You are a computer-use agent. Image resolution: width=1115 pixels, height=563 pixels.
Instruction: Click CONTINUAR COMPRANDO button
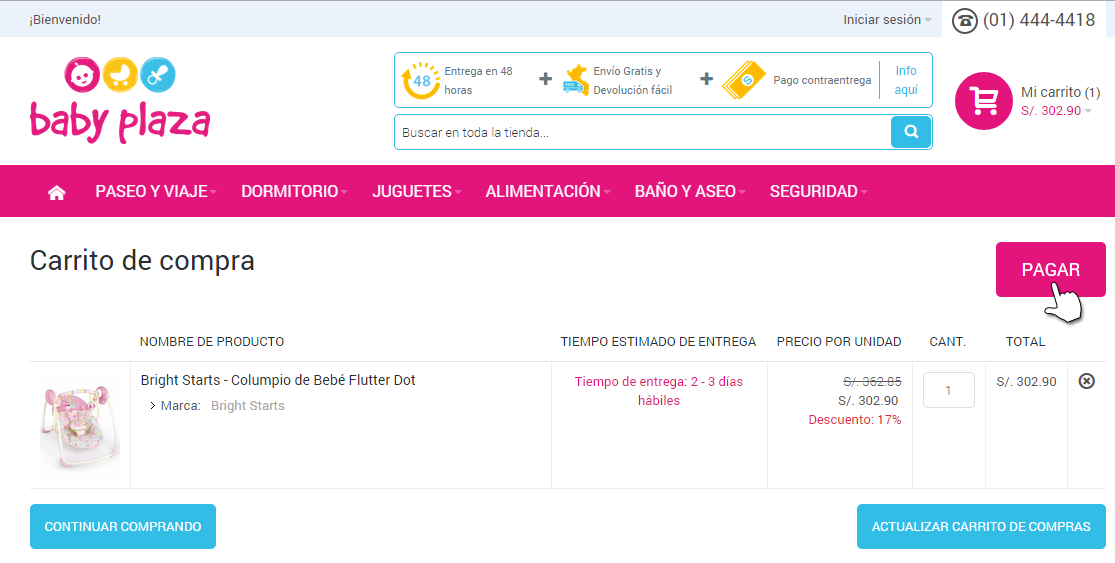123,527
